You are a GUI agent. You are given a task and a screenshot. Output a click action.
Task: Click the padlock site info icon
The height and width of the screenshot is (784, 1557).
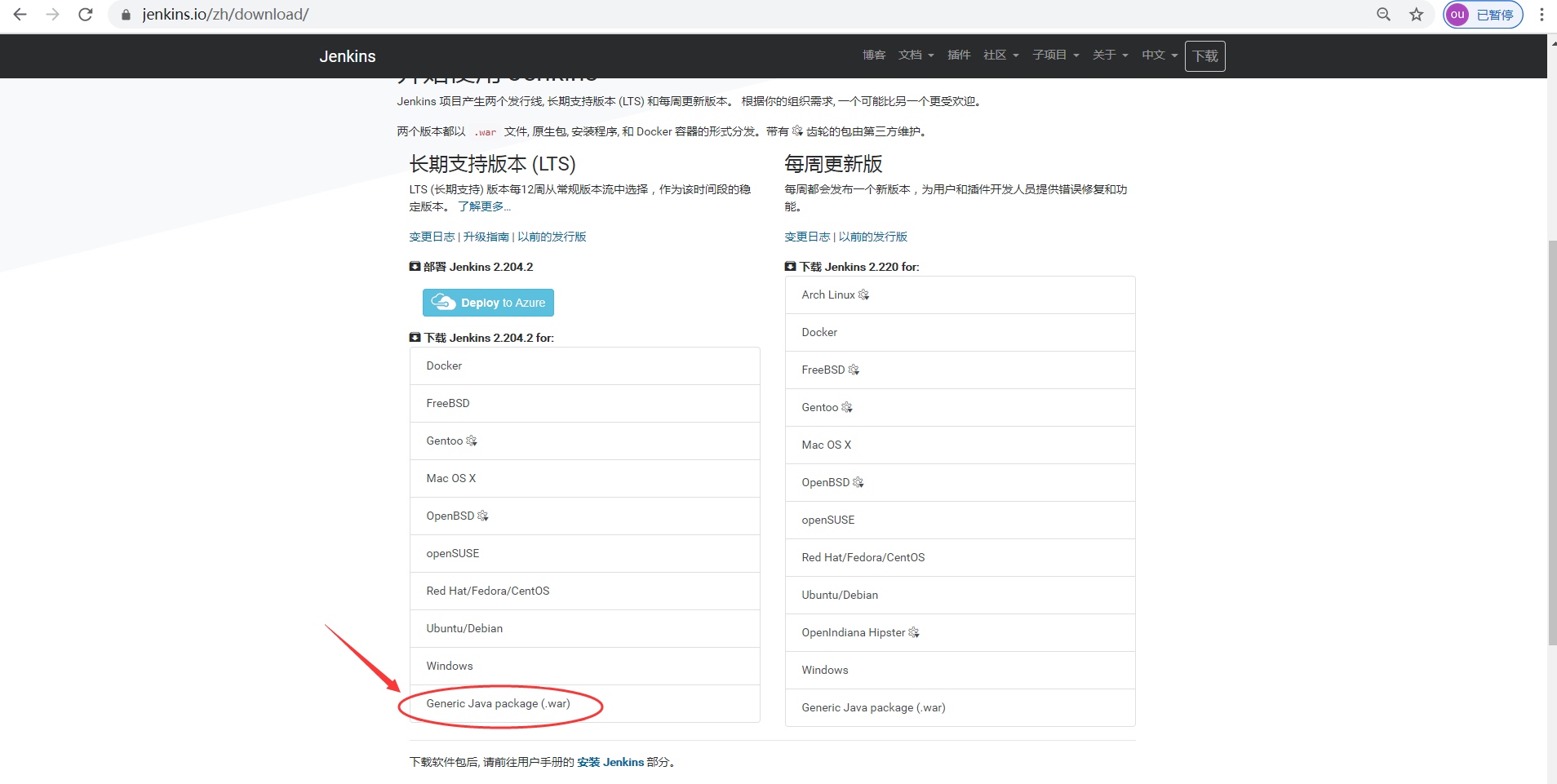point(126,15)
